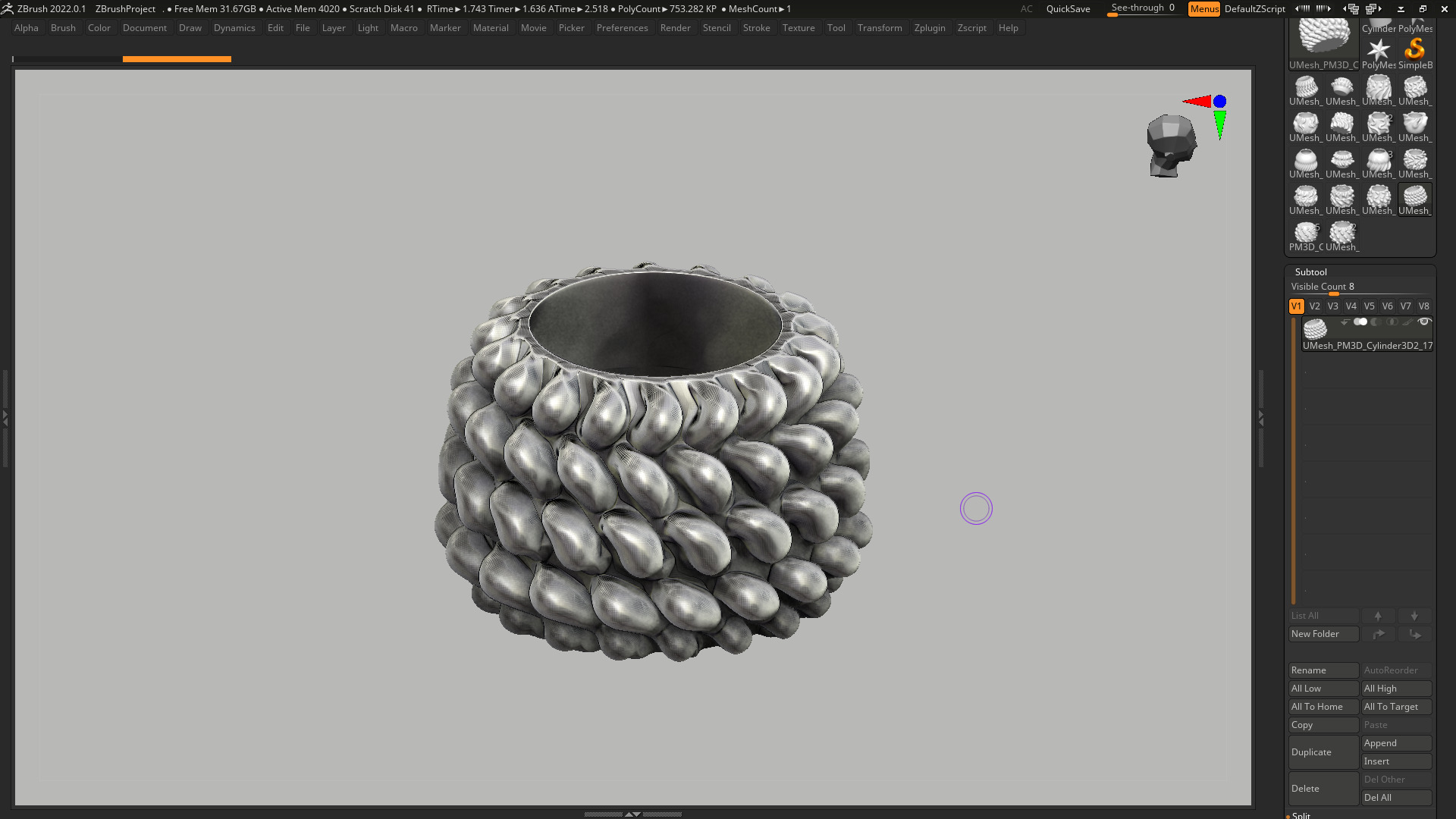Open the Preferences menu

tap(622, 28)
